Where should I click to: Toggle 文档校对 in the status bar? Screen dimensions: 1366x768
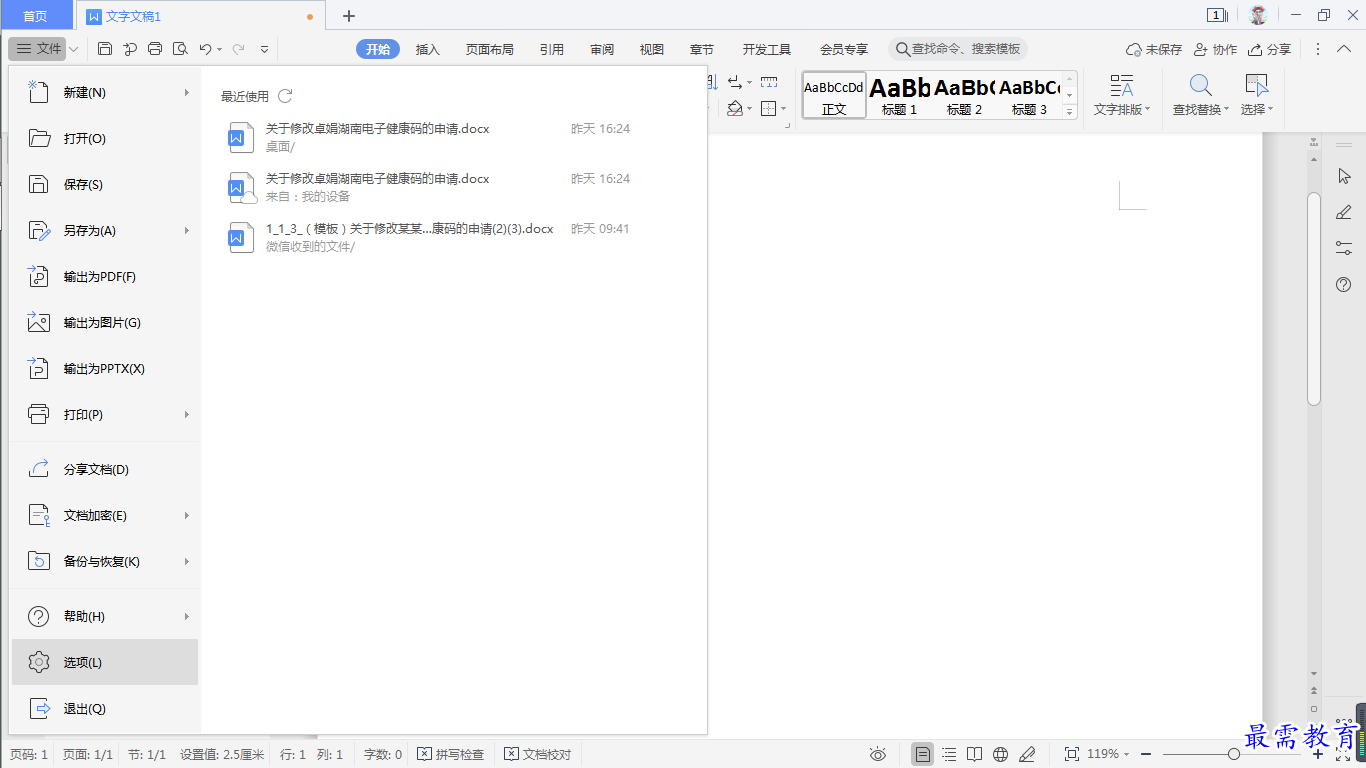point(538,754)
